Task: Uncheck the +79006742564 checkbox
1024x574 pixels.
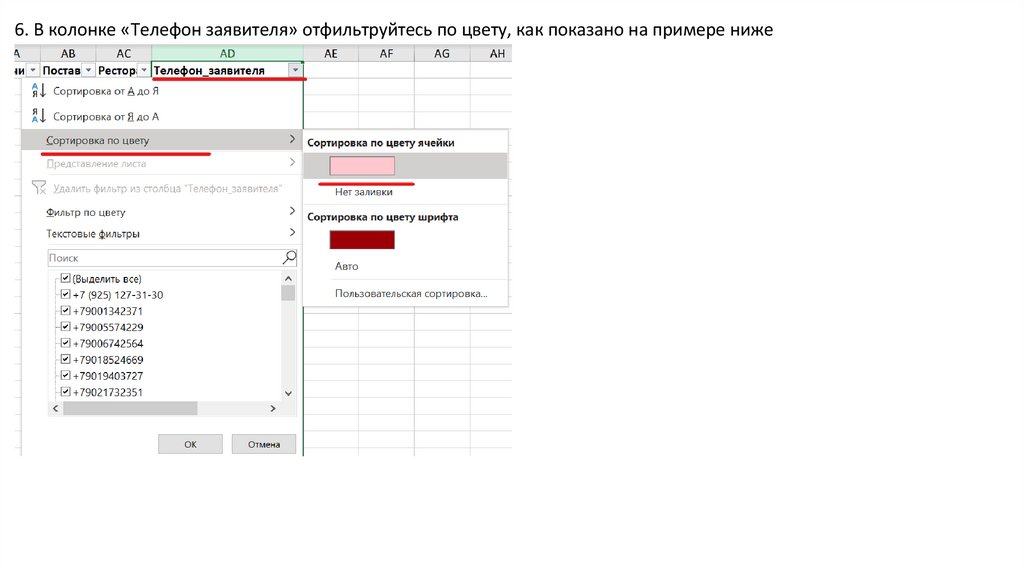Action: point(65,343)
